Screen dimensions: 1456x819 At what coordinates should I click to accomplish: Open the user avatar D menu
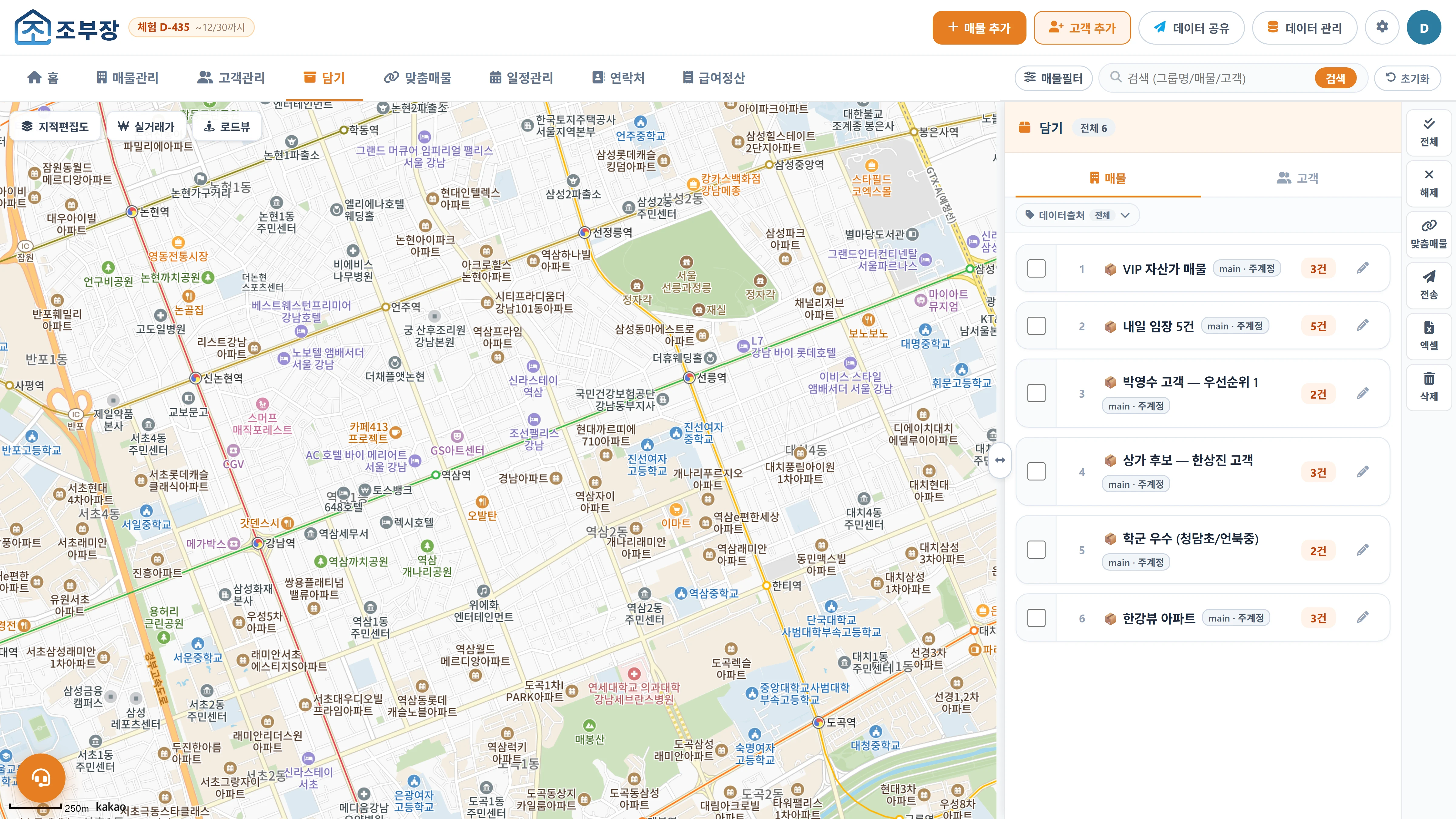pos(1424,27)
